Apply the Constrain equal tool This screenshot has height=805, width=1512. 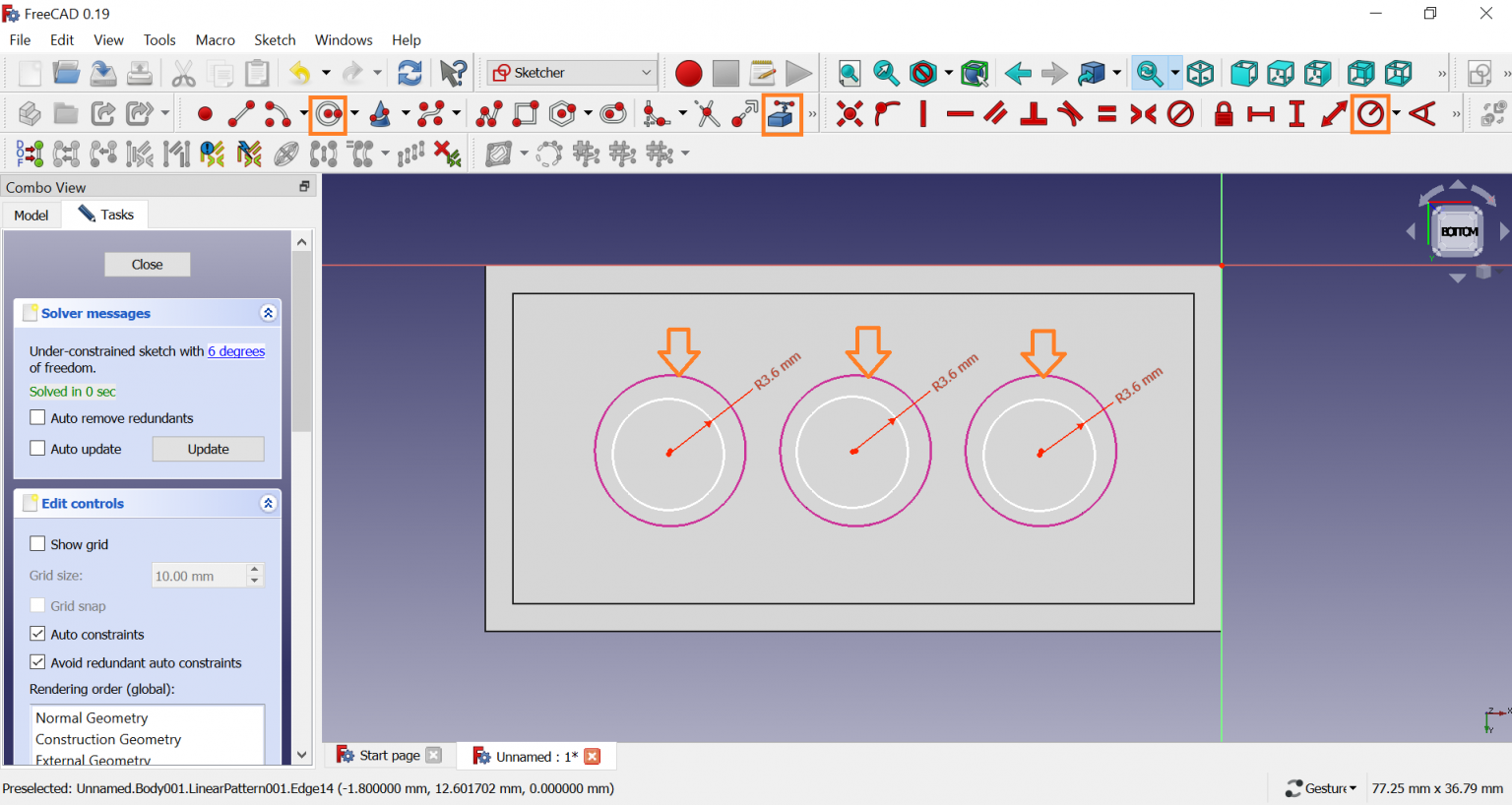coord(1106,114)
